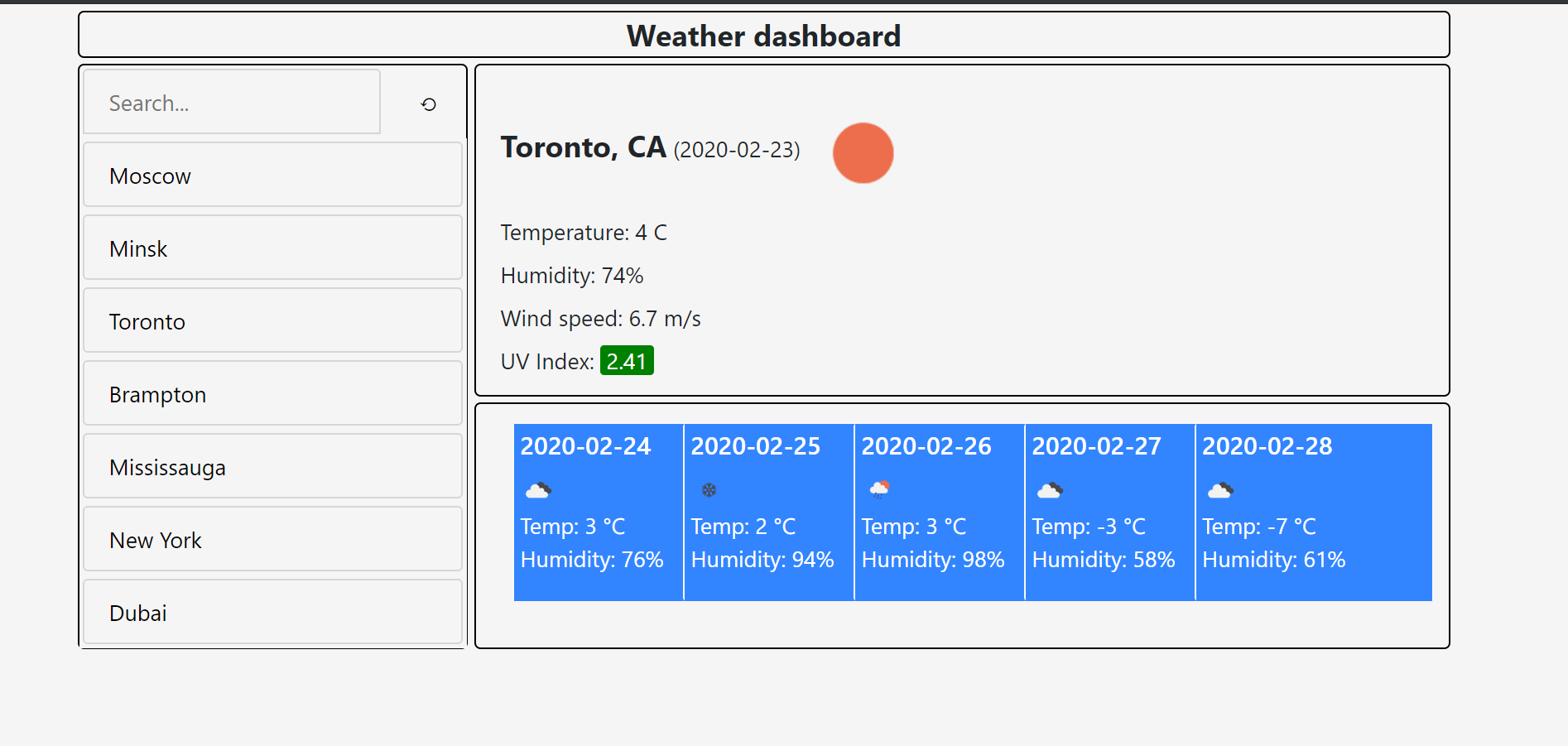The width and height of the screenshot is (1568, 746).
Task: Click the cloud icon for 2020-02-27
Action: 1050,490
